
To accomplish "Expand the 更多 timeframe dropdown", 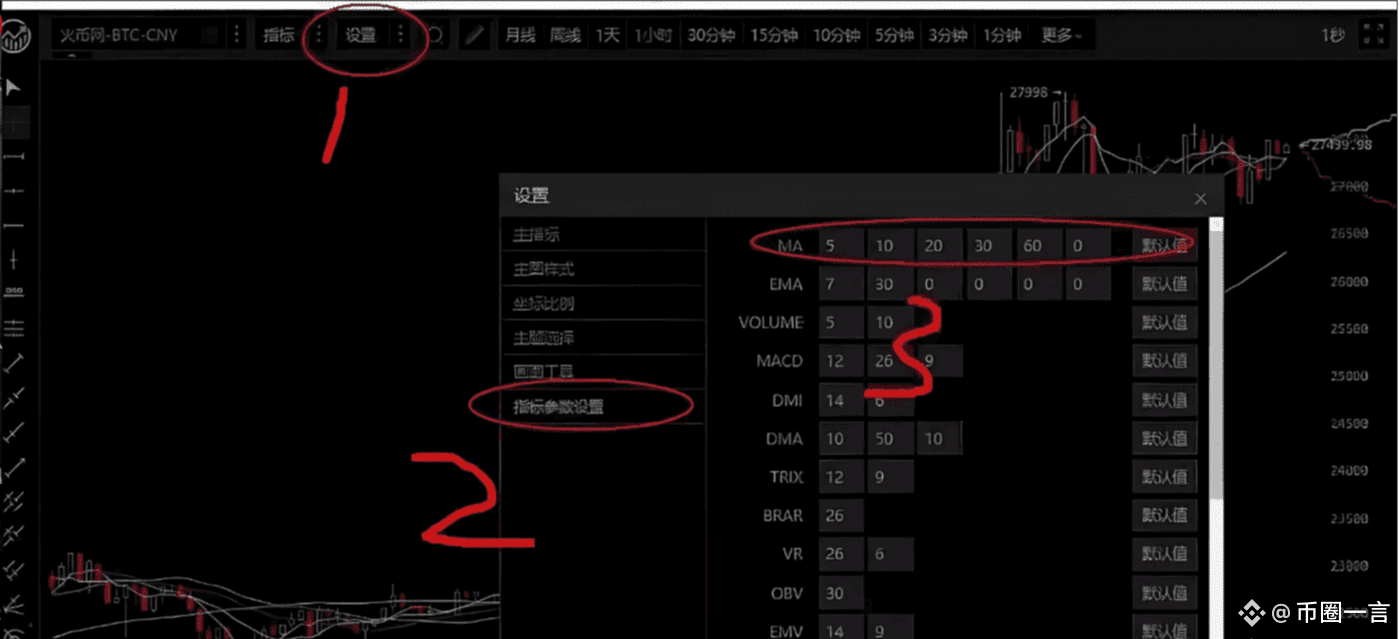I will point(1062,35).
